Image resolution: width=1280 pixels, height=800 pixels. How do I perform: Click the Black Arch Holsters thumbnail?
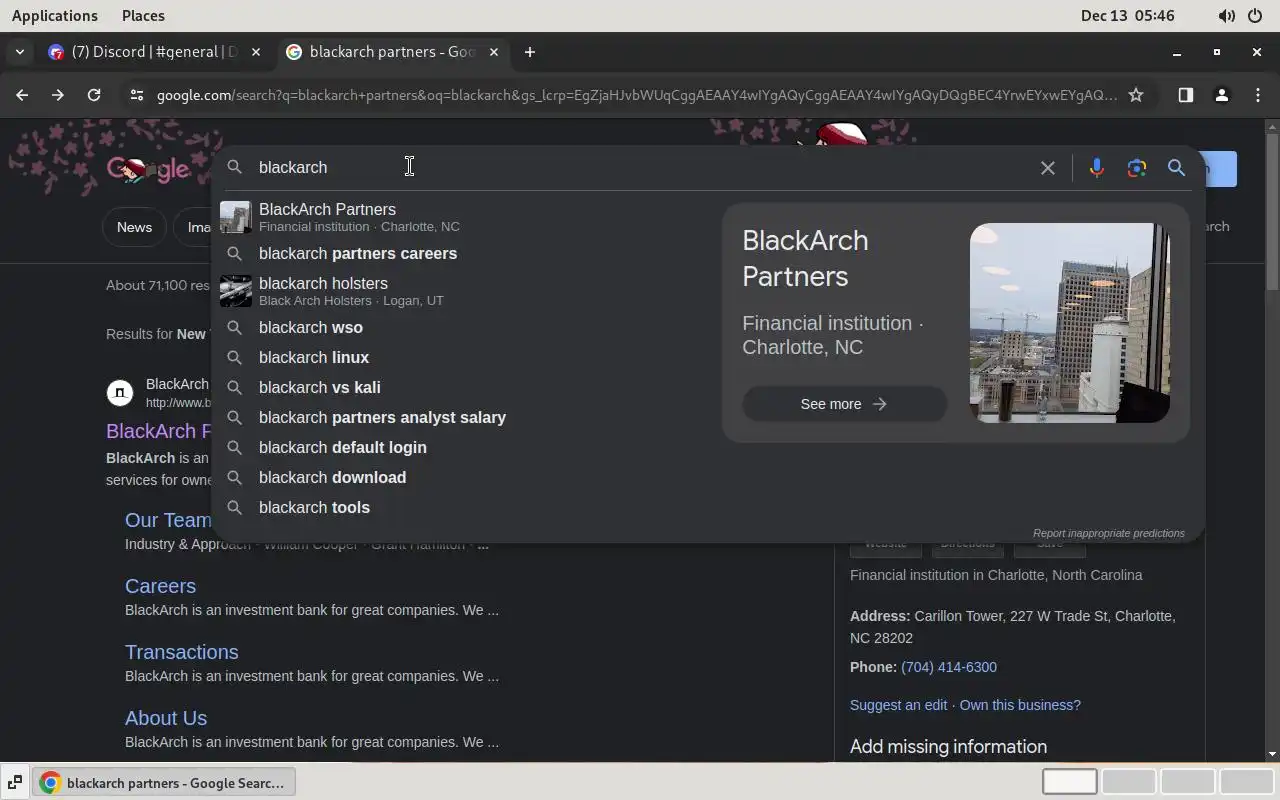236,291
